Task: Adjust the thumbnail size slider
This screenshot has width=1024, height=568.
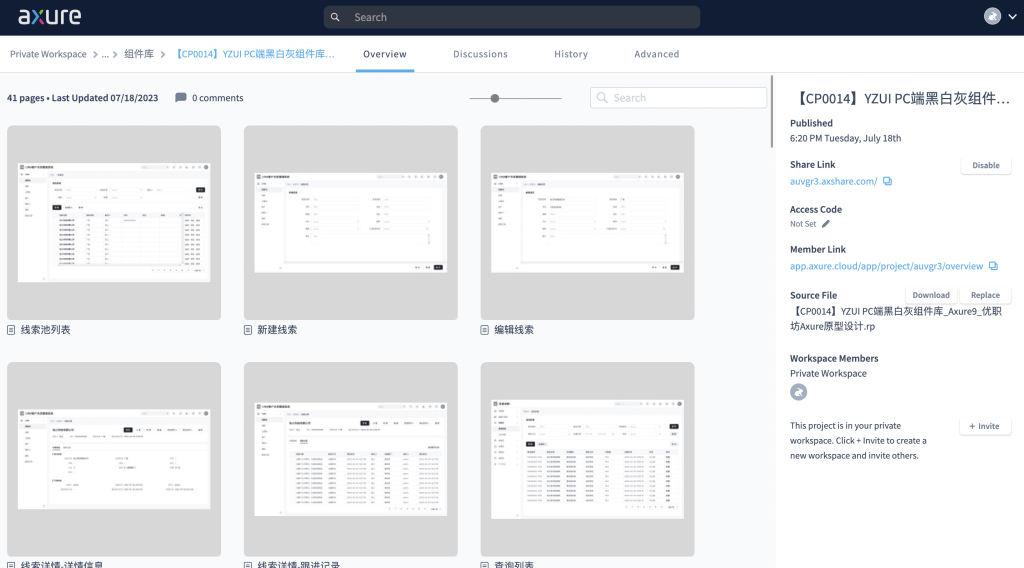Action: pyautogui.click(x=495, y=98)
